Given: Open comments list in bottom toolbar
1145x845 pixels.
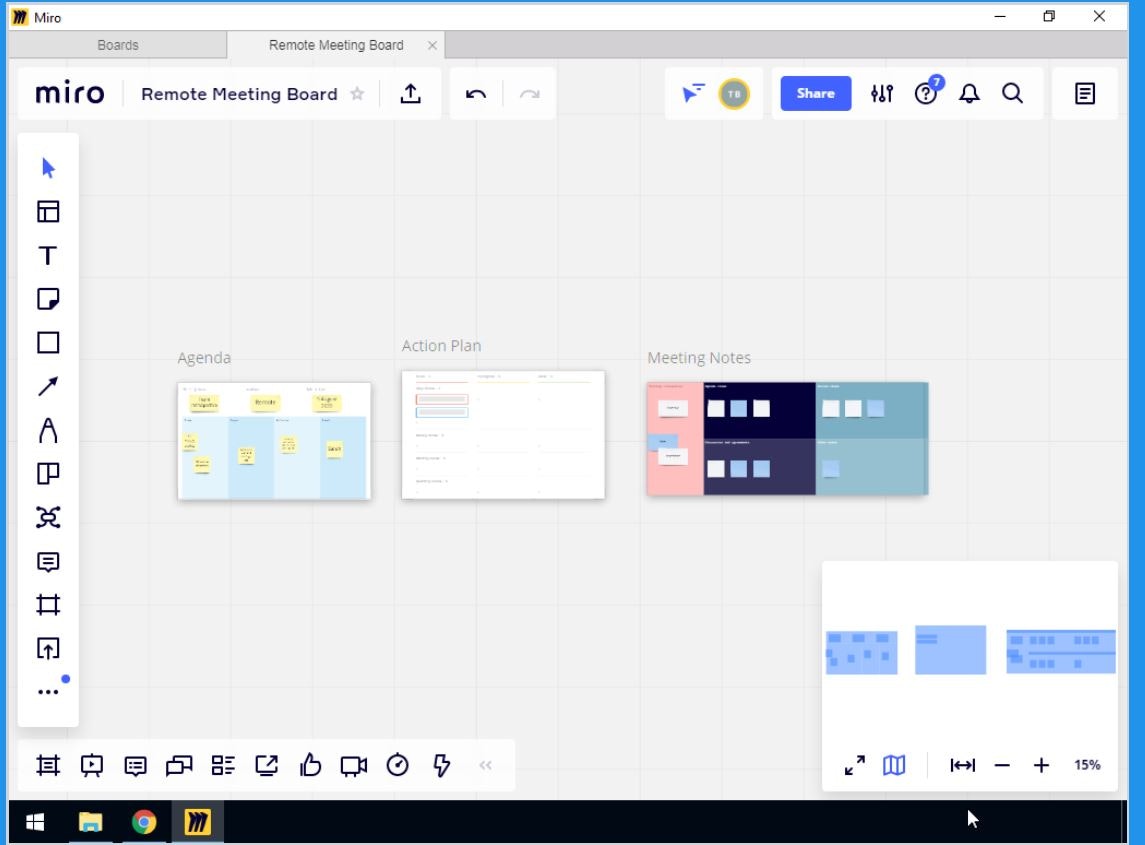Looking at the screenshot, I should 135,765.
